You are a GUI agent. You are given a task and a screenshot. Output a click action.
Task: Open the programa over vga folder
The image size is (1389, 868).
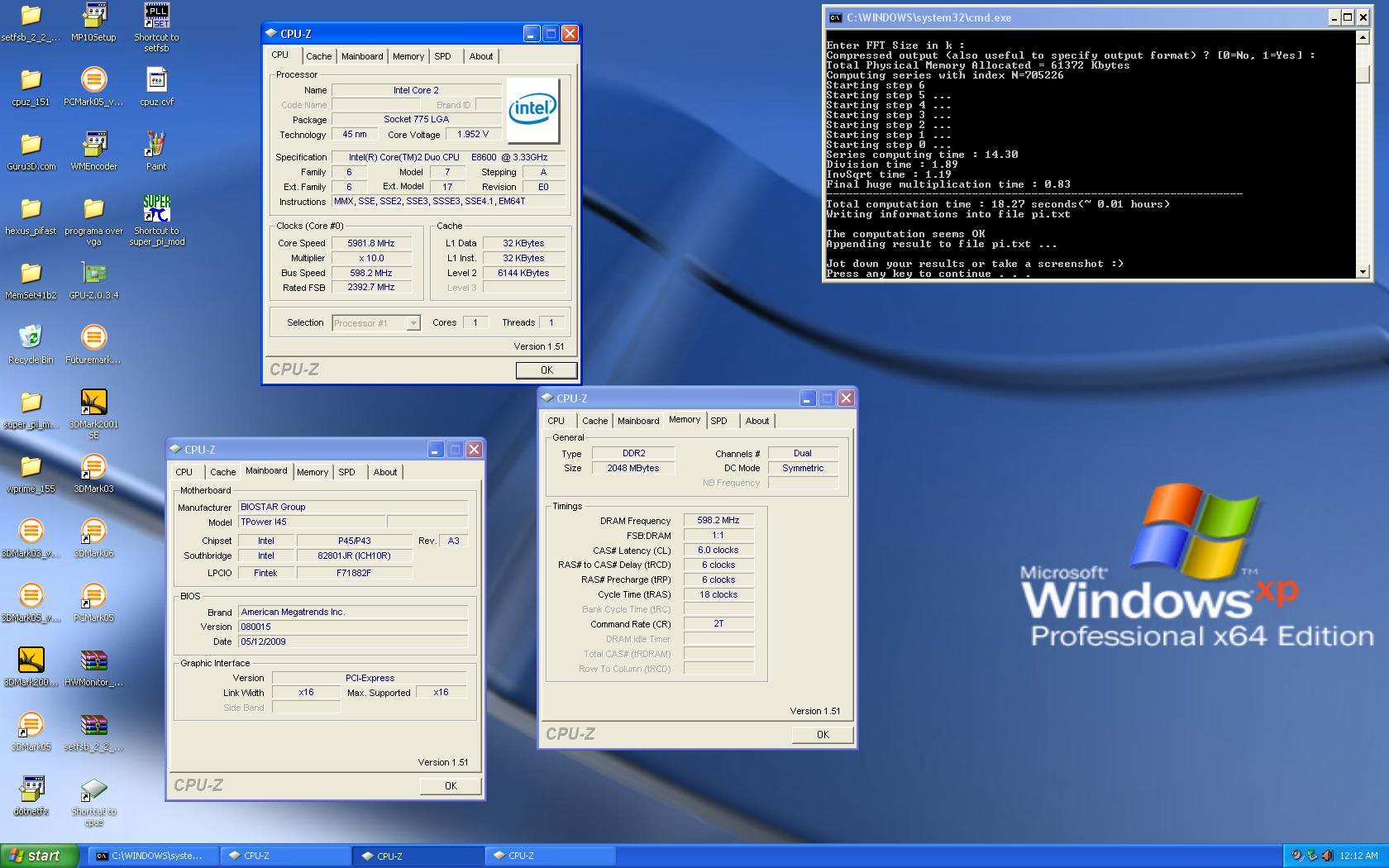[x=93, y=208]
